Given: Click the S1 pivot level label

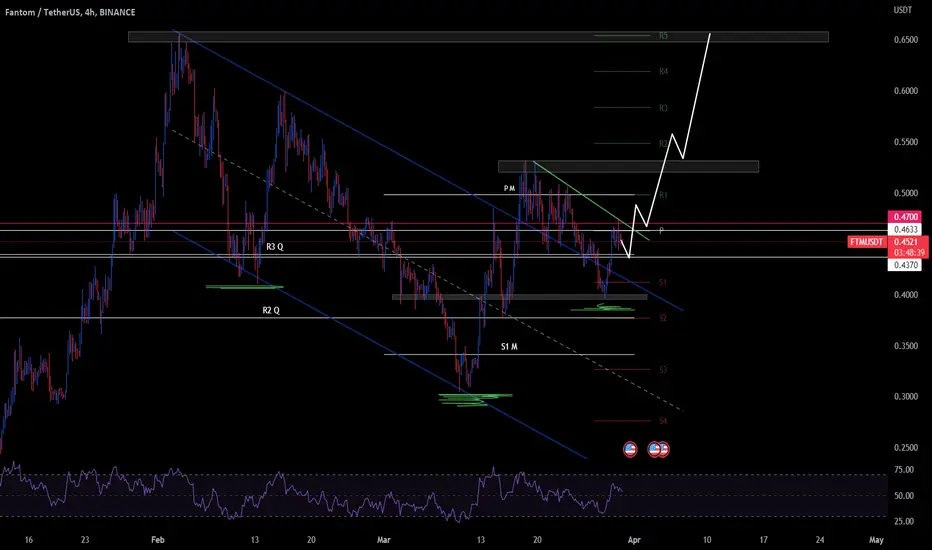Looking at the screenshot, I should (x=663, y=282).
